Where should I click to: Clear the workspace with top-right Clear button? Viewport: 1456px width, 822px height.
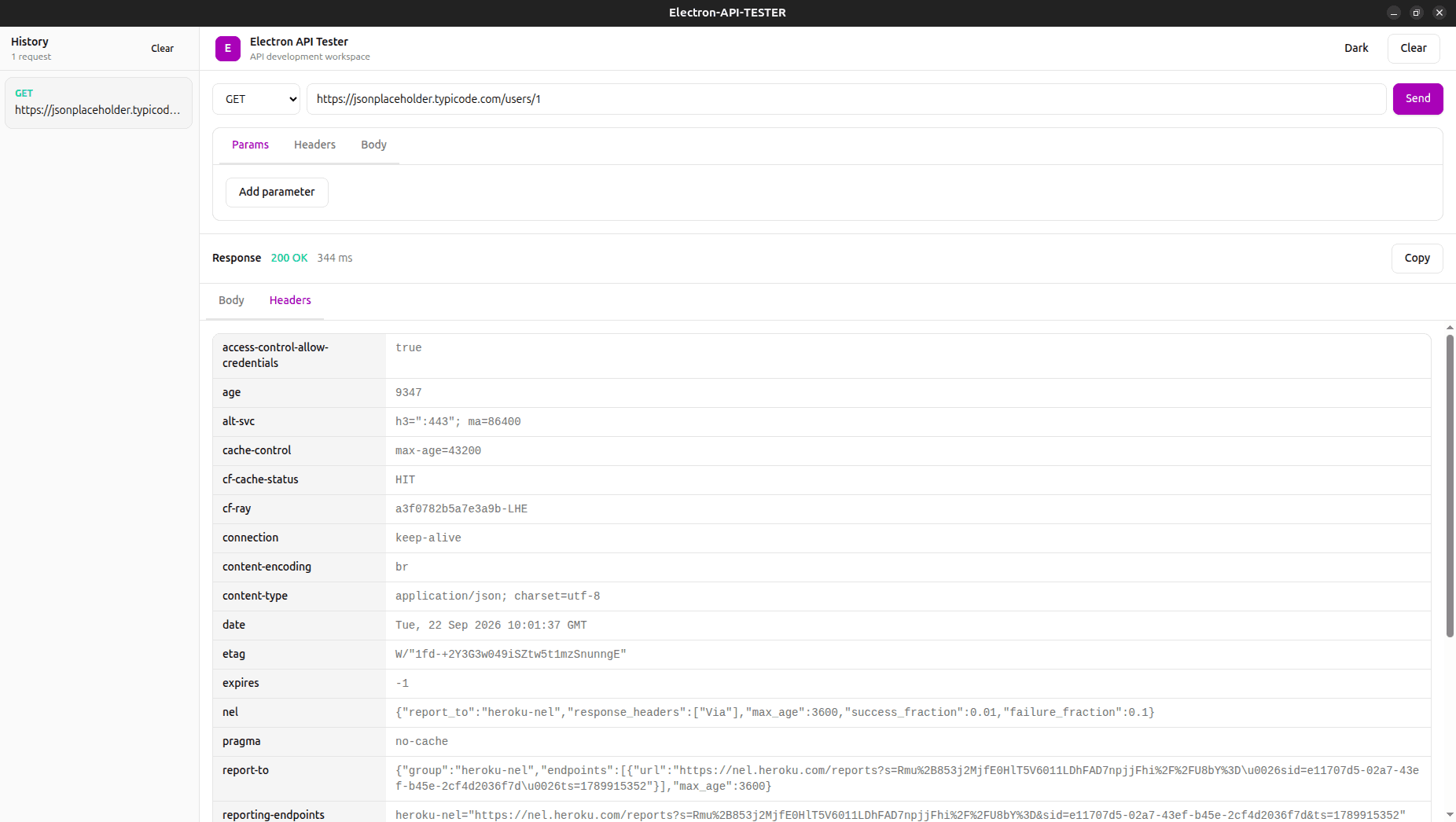coord(1413,48)
